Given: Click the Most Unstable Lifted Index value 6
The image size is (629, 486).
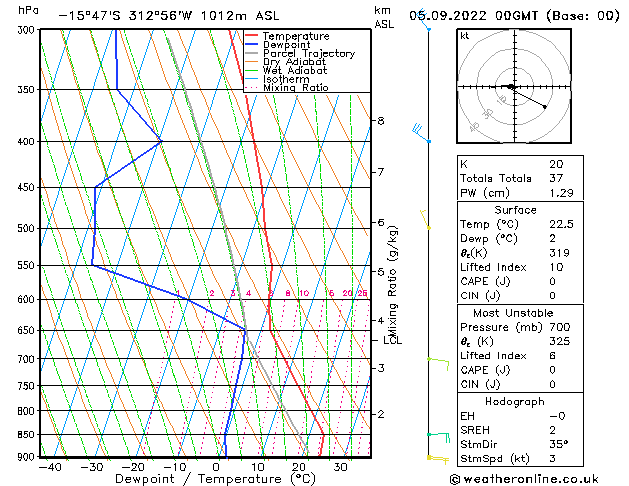Looking at the screenshot, I should (x=553, y=356).
